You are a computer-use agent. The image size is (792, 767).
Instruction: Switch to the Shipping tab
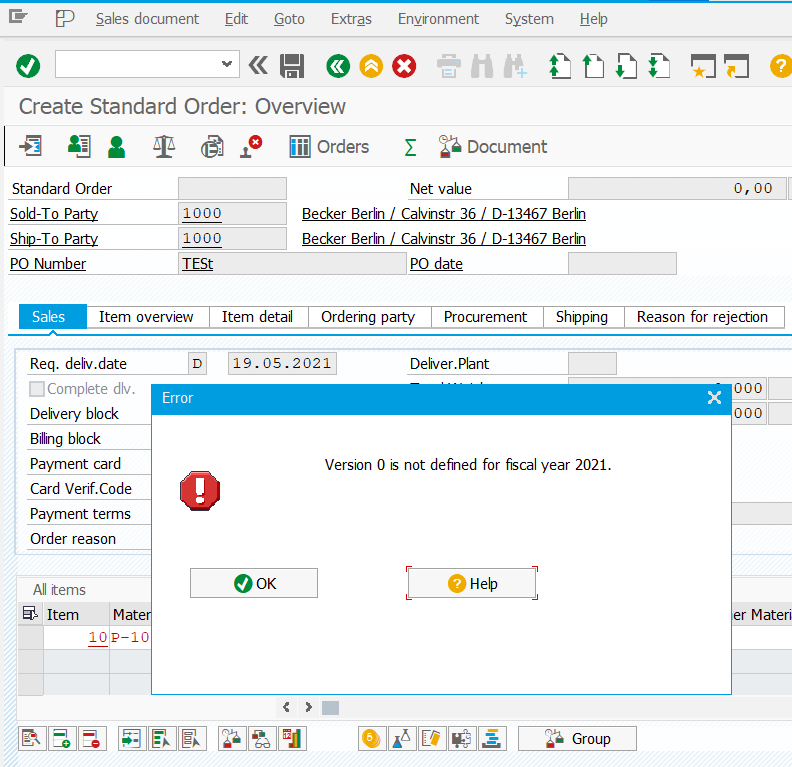coord(582,317)
